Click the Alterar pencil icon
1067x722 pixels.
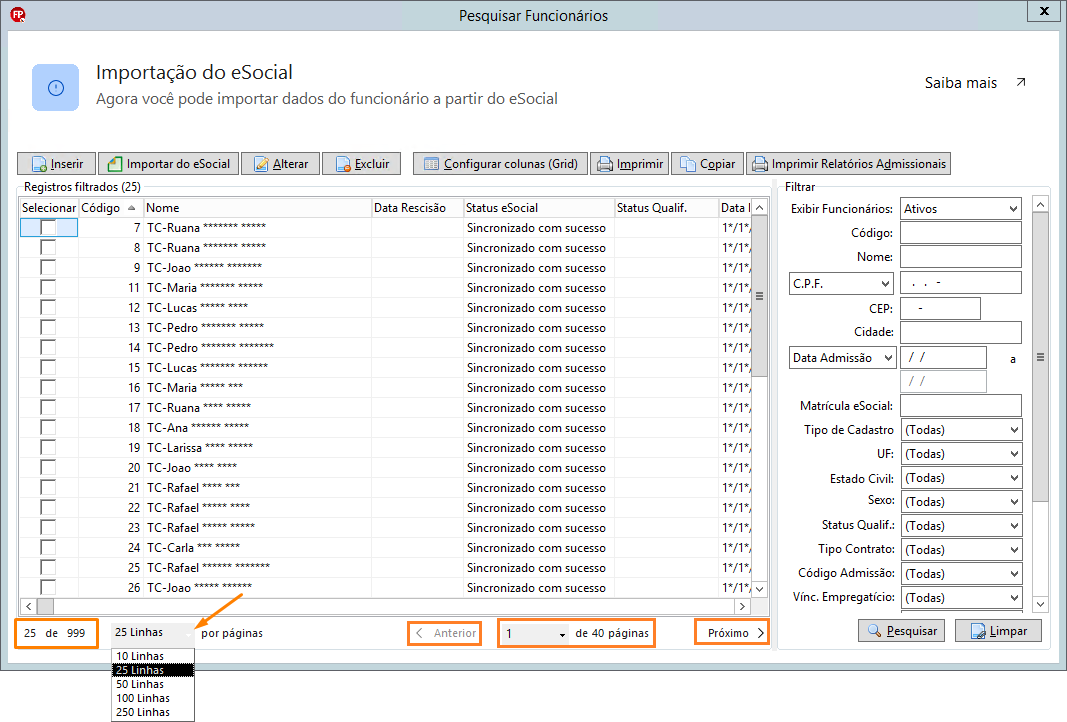click(261, 164)
